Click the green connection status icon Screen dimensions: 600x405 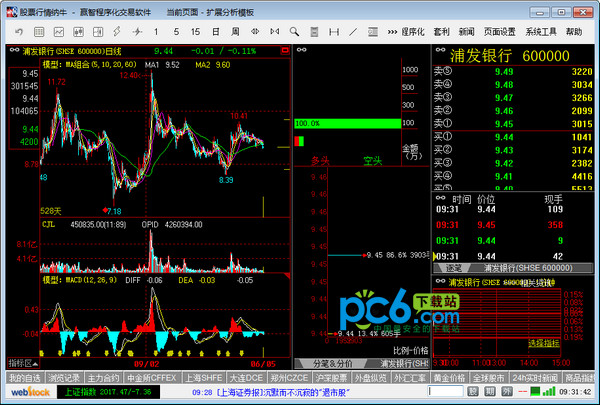pyautogui.click(x=535, y=392)
